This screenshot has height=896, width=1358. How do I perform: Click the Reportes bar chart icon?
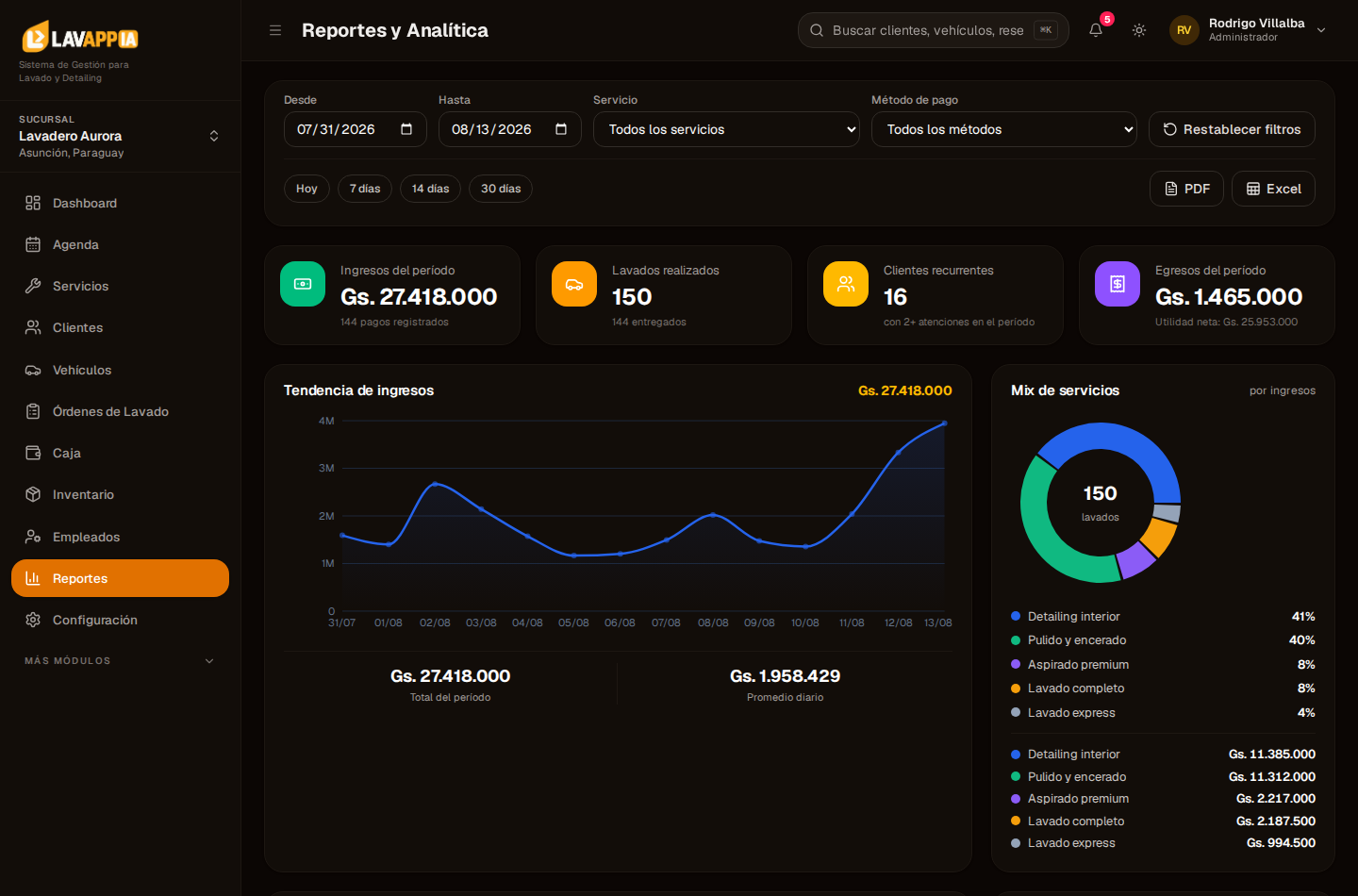[x=33, y=578]
